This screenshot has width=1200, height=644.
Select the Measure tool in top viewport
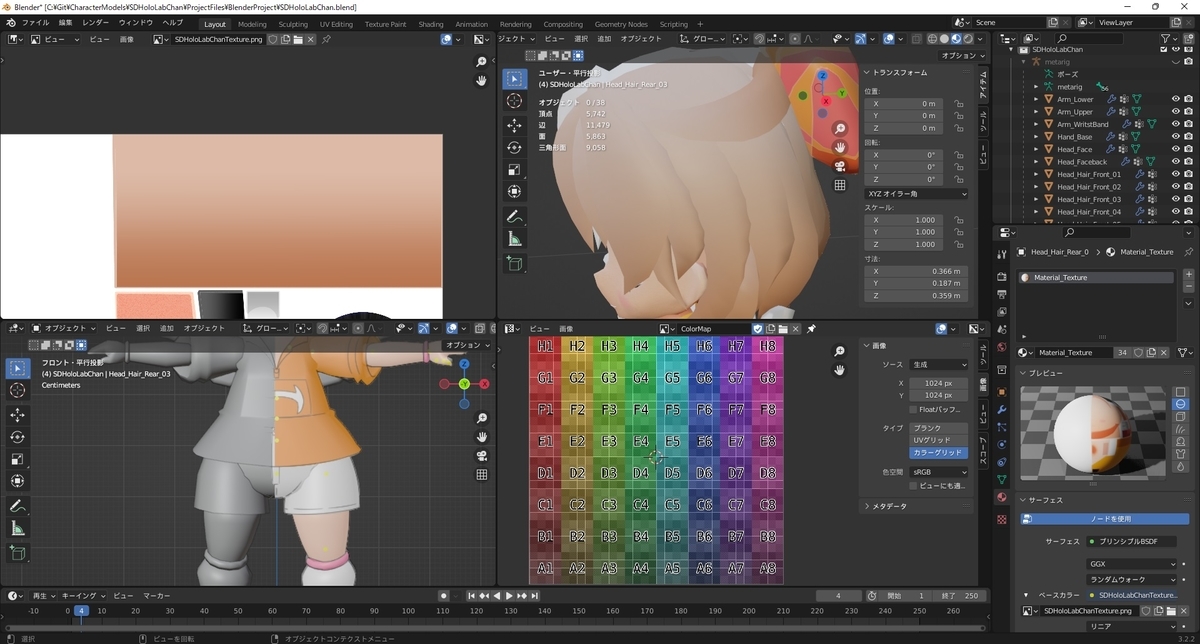coord(513,239)
